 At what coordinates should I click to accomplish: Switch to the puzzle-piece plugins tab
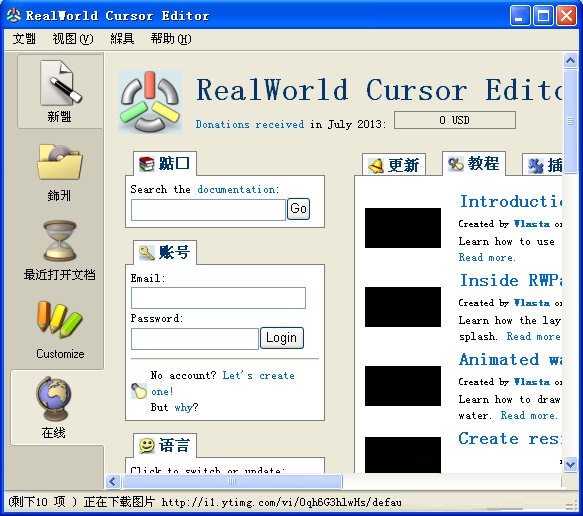tap(543, 165)
